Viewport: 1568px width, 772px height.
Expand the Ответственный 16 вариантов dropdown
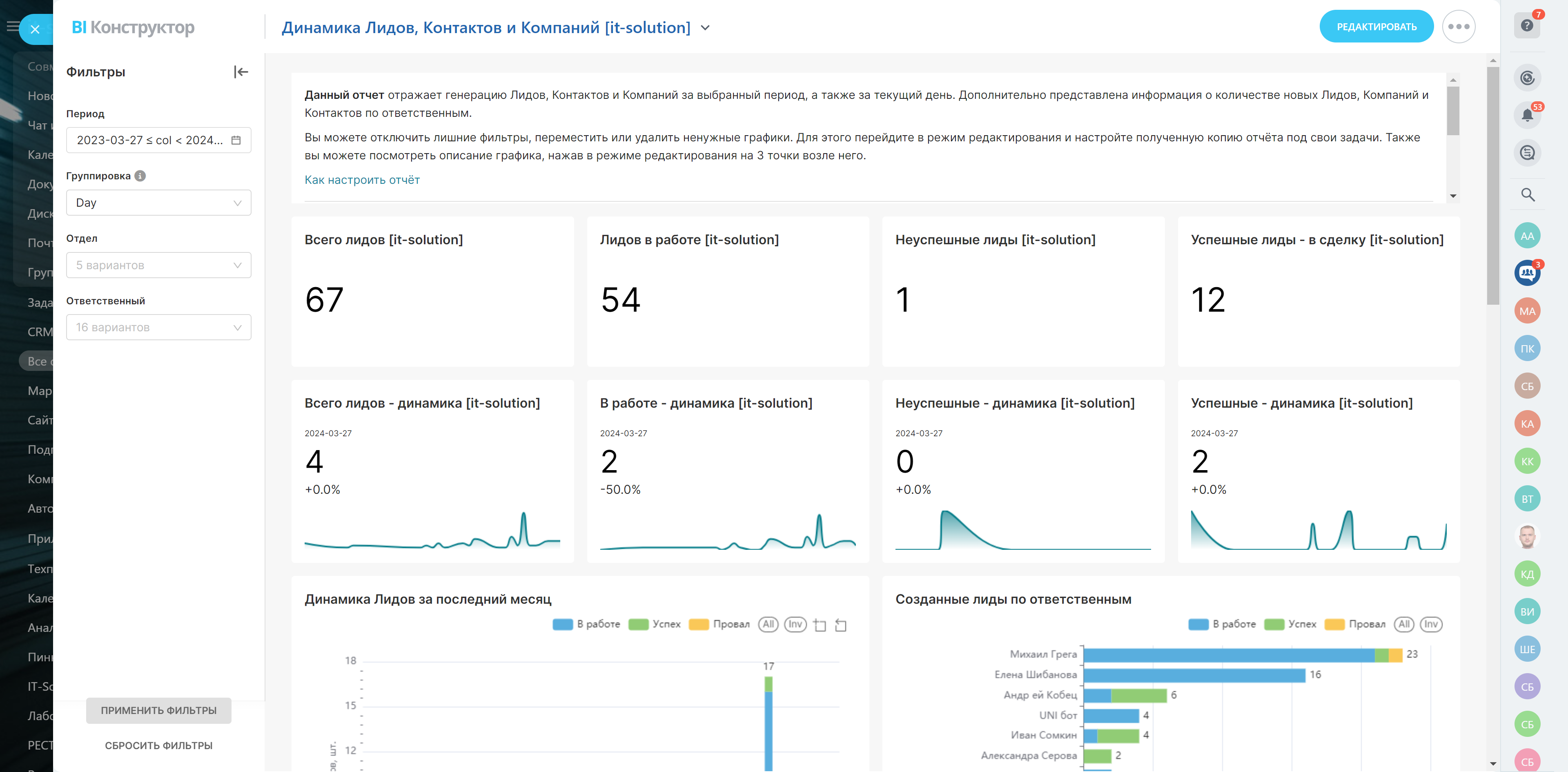158,328
